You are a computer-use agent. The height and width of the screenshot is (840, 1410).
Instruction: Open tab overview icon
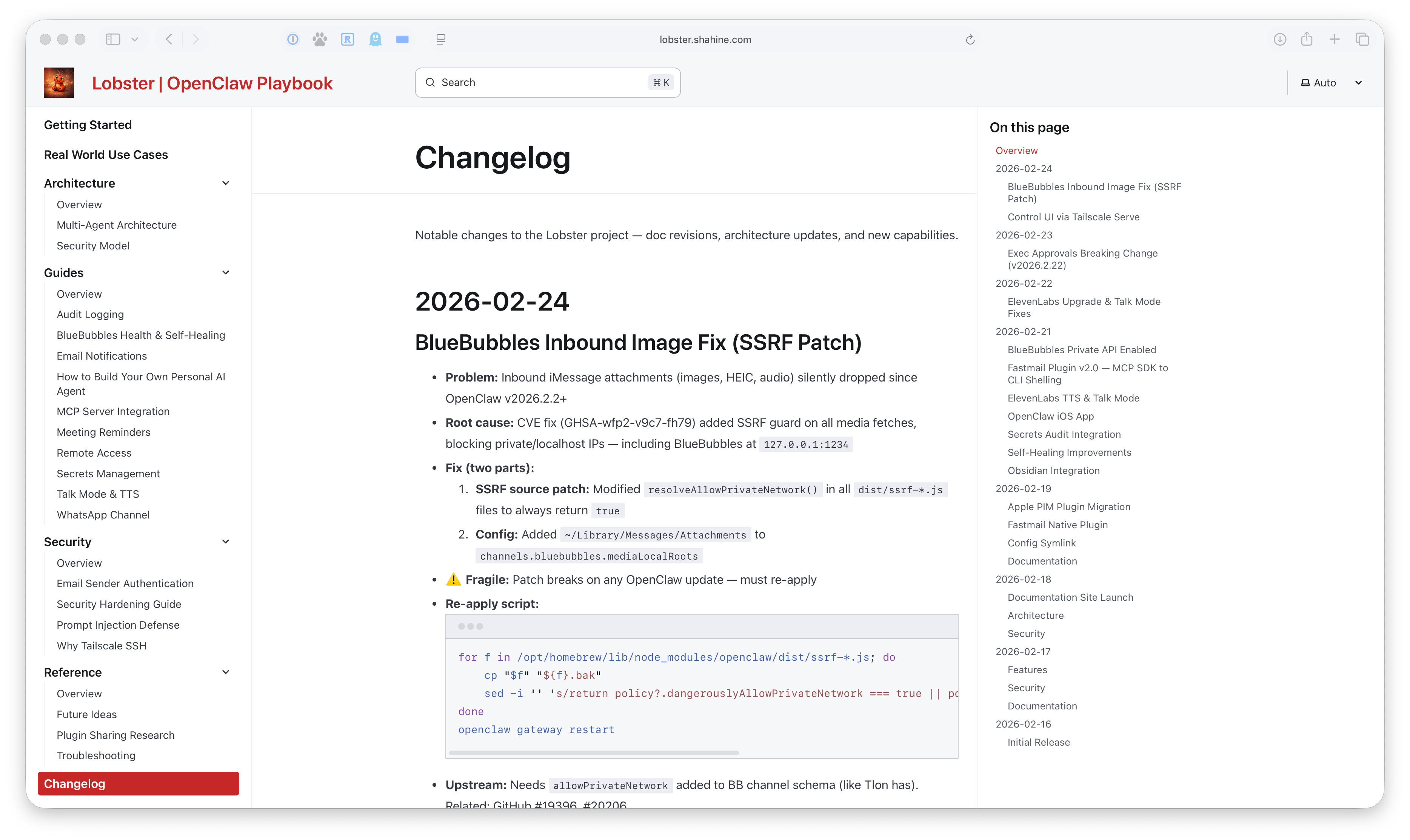point(1362,39)
